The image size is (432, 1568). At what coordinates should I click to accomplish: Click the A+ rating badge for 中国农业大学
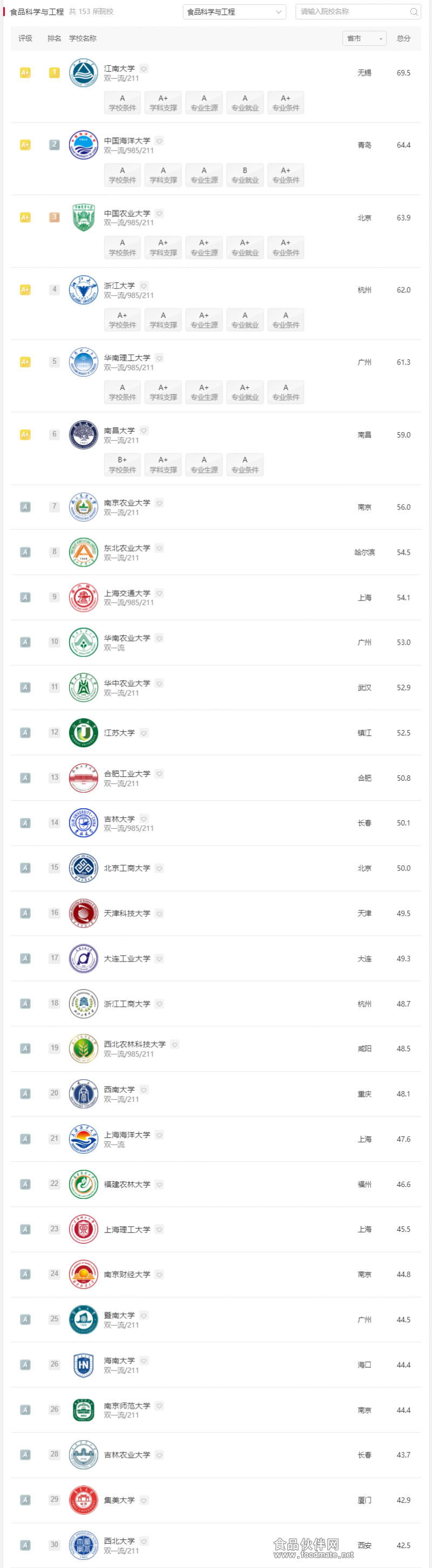point(25,217)
